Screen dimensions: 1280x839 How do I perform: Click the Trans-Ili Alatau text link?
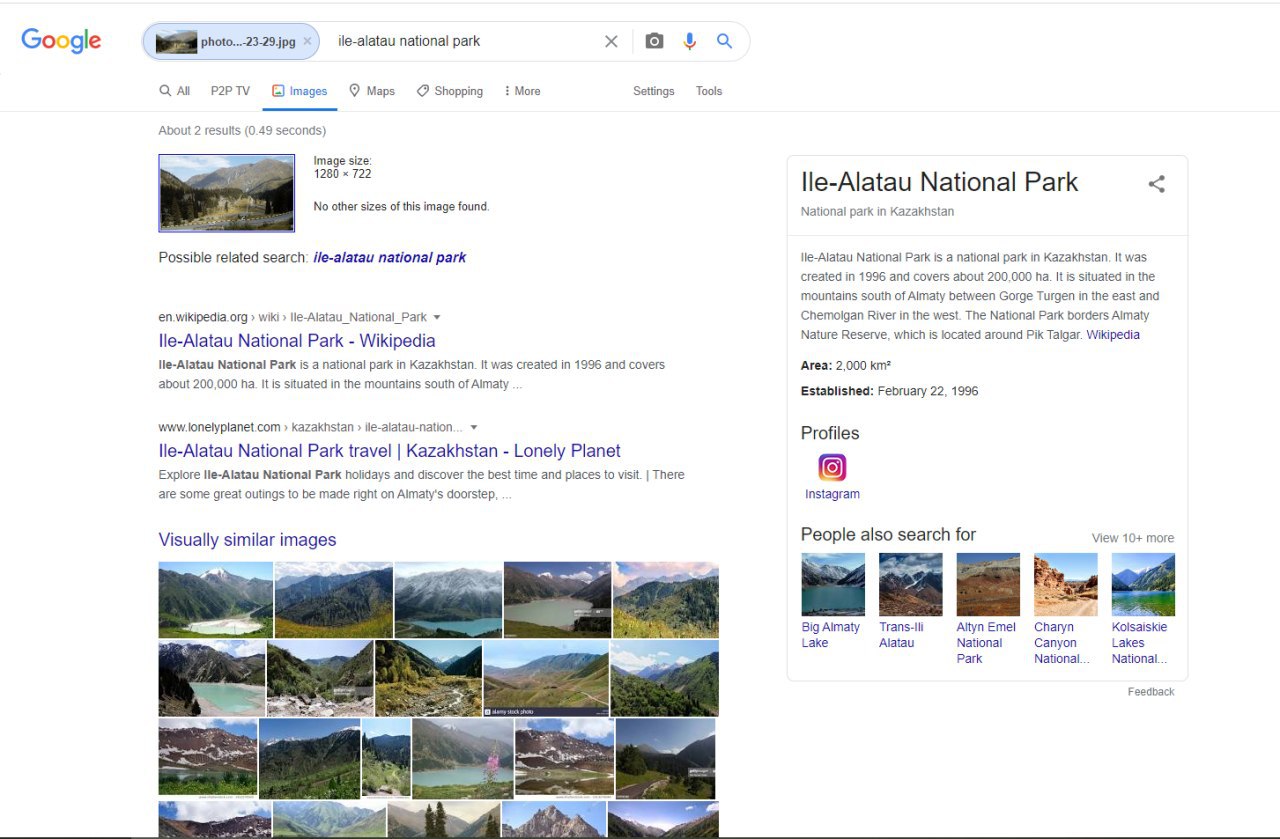click(x=901, y=635)
